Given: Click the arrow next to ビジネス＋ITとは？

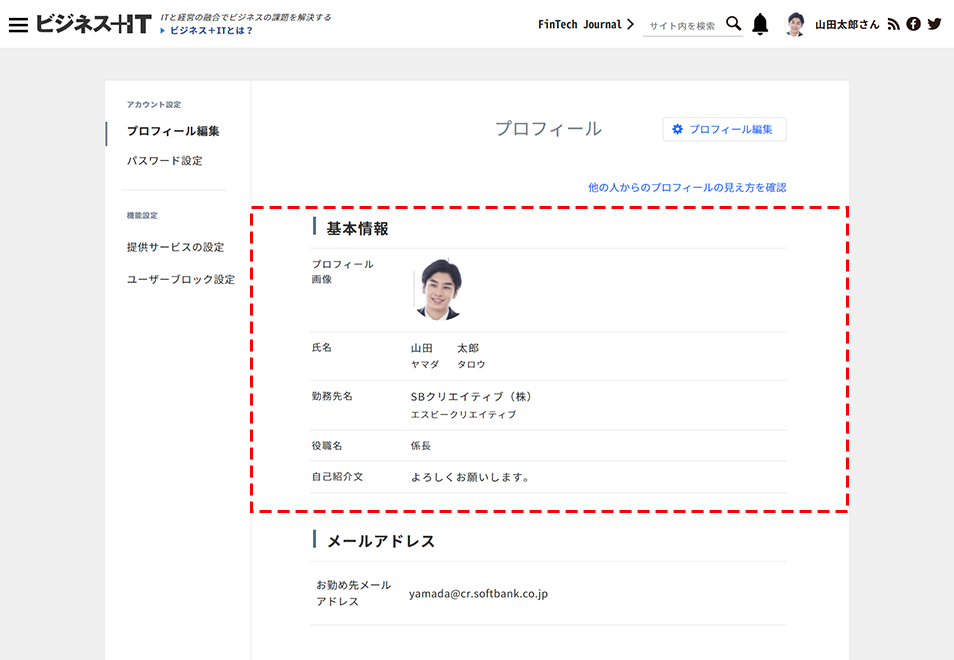Looking at the screenshot, I should (x=163, y=29).
